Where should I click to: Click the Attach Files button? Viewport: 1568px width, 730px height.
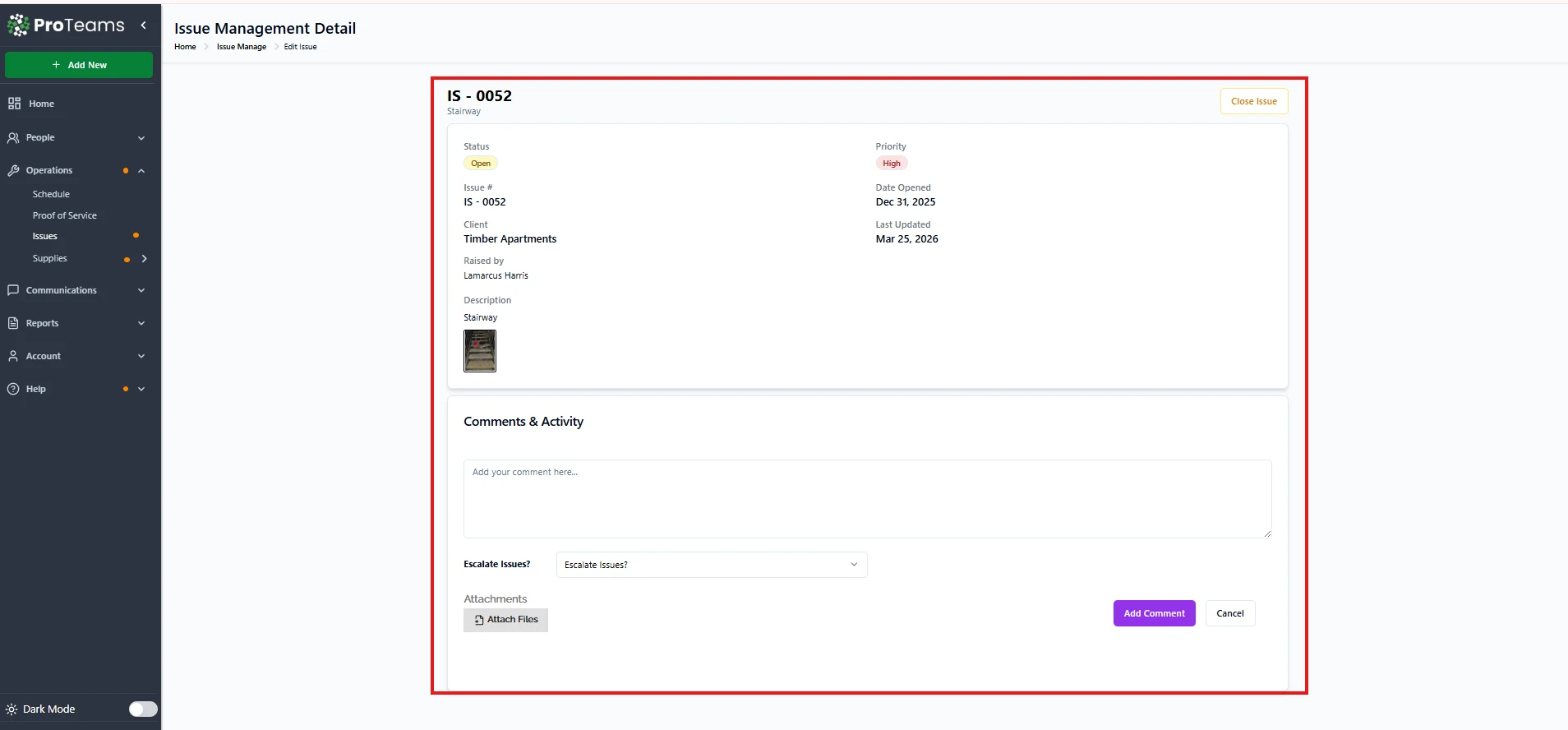(x=505, y=620)
